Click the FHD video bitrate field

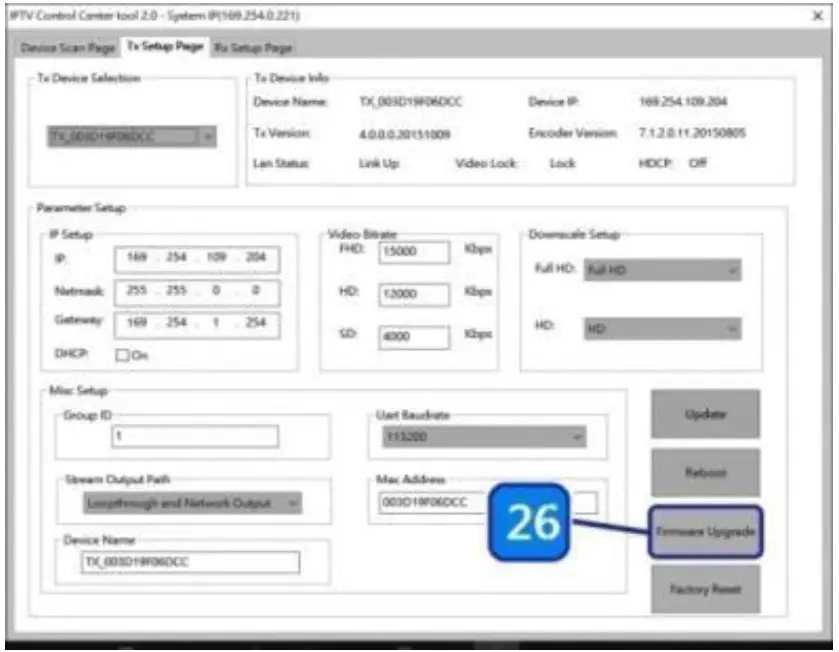[x=414, y=252]
